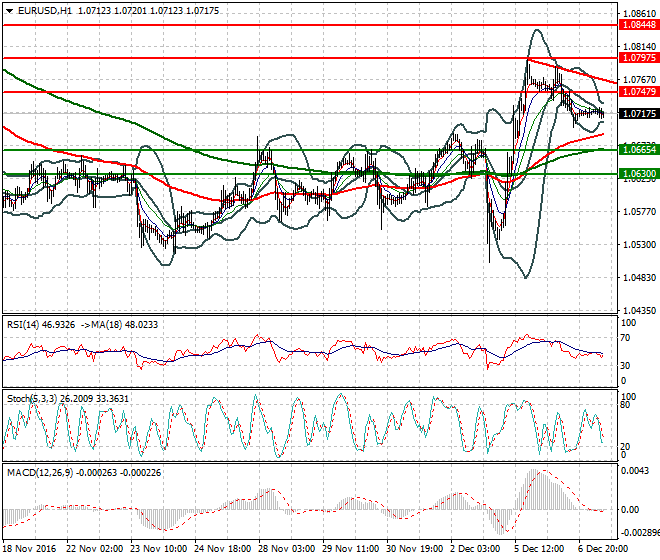Click the 22 Nov 02:00 time axis label
Screen dimensions: 660x560
pos(95,549)
